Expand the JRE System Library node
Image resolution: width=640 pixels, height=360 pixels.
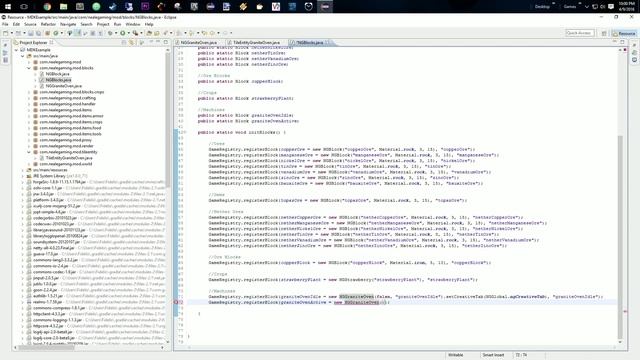pos(23,176)
